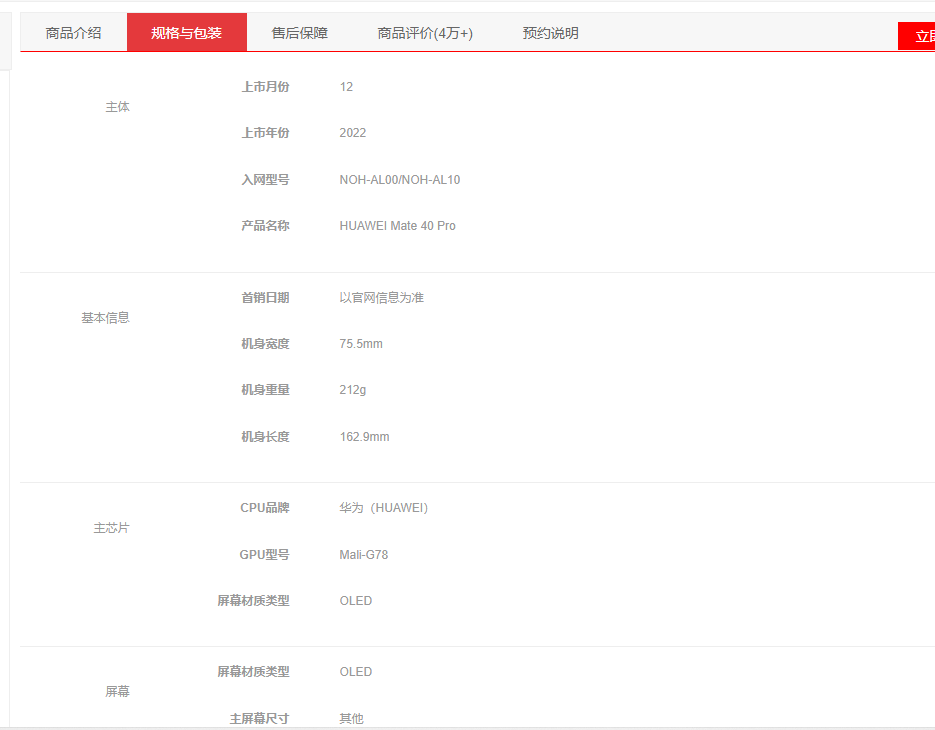The image size is (935, 730).
Task: Click the 主体 section heading
Action: click(117, 107)
